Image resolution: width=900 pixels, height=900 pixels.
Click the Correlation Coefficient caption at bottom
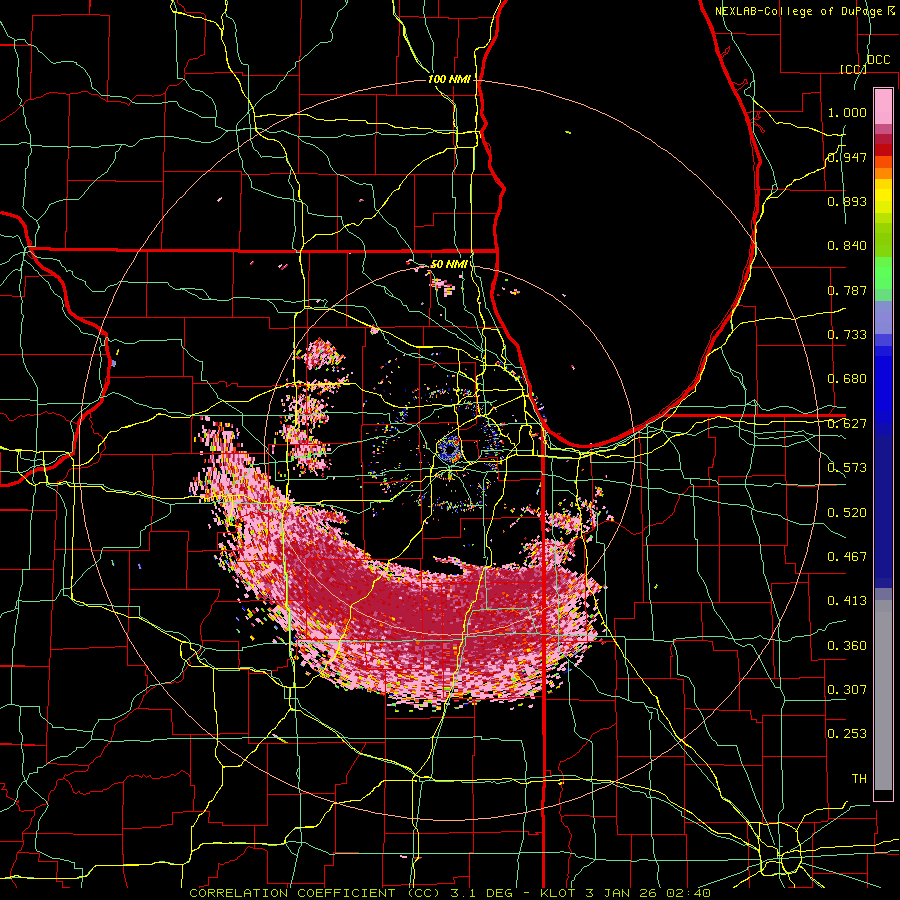tap(451, 893)
